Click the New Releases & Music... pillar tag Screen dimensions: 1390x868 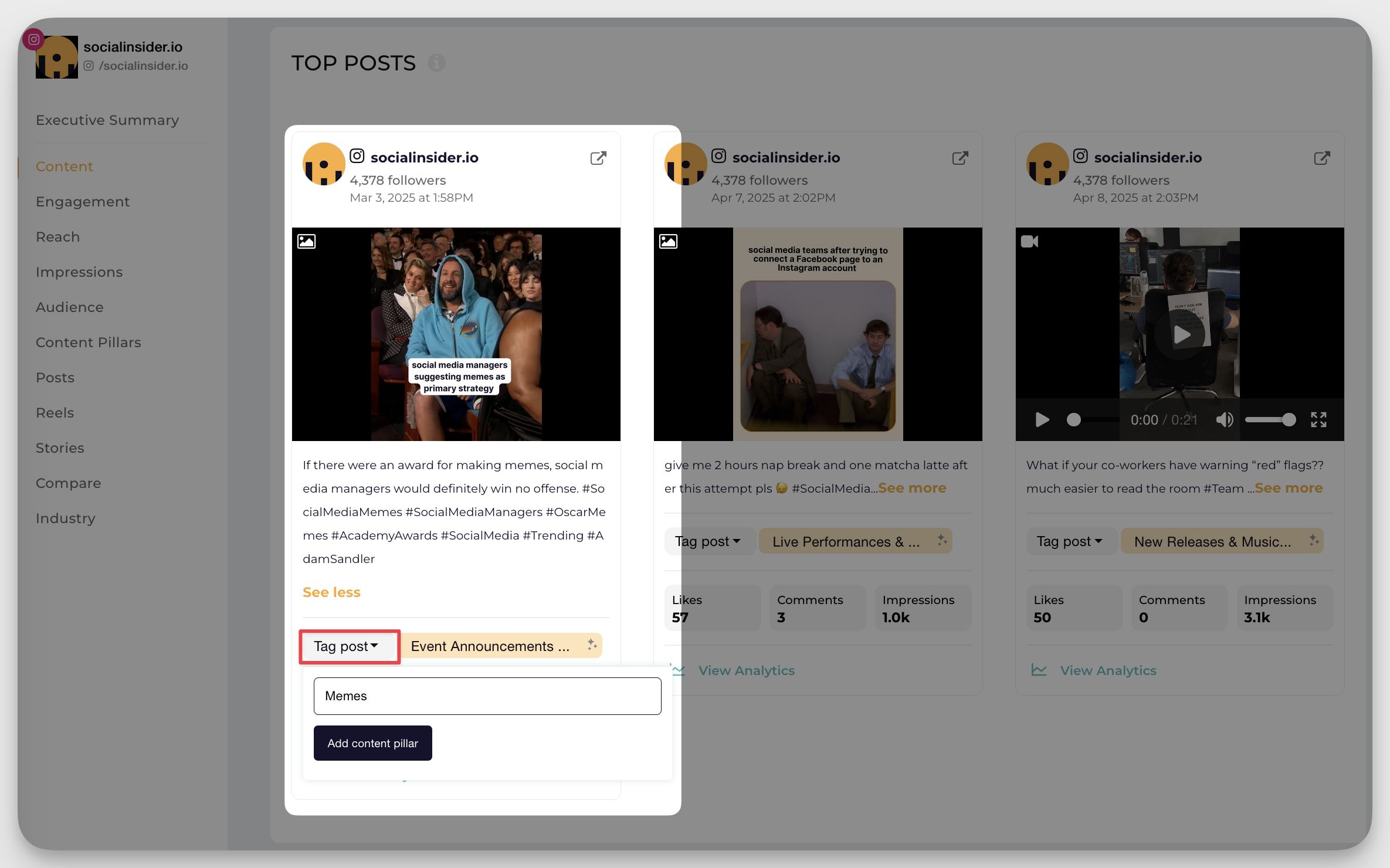[1222, 541]
